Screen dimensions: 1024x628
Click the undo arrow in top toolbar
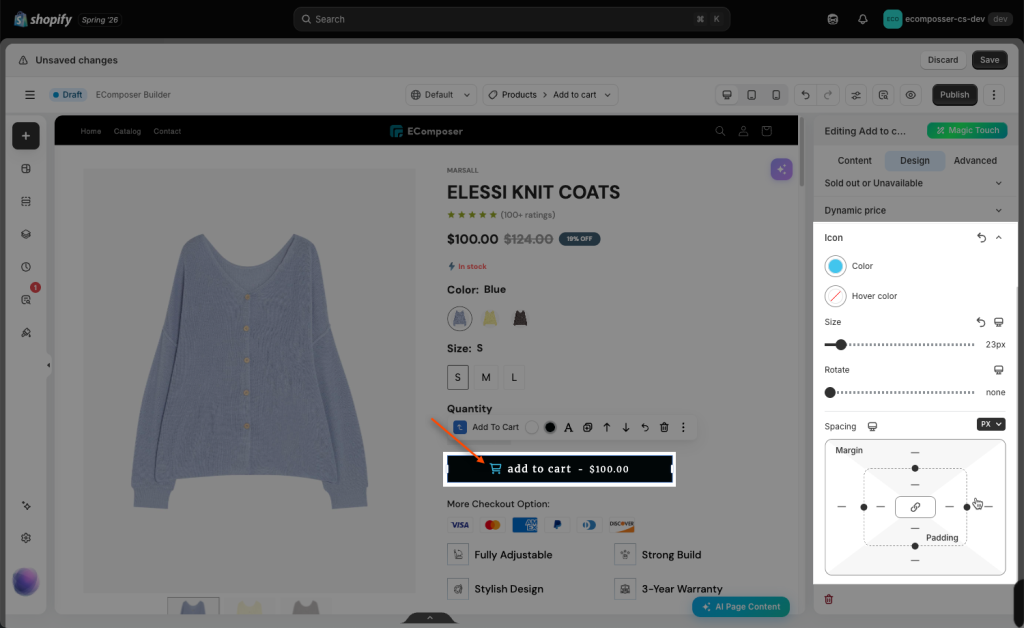pyautogui.click(x=805, y=95)
